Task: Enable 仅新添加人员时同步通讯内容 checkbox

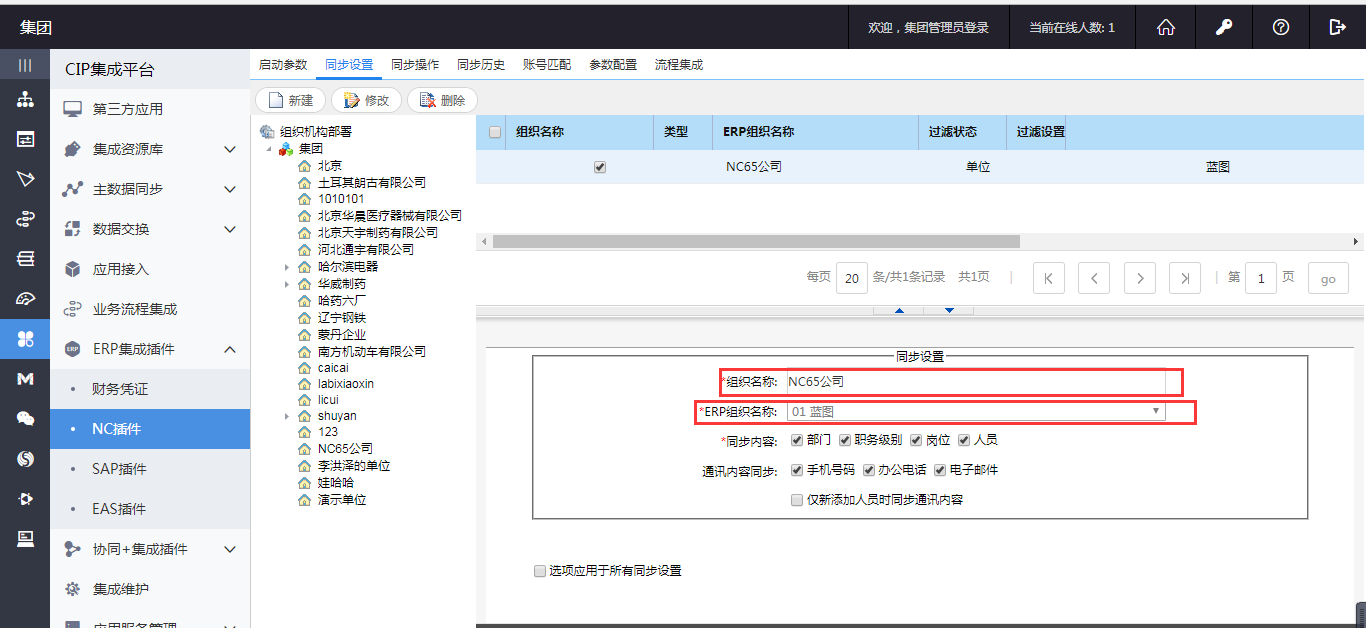Action: tap(797, 499)
